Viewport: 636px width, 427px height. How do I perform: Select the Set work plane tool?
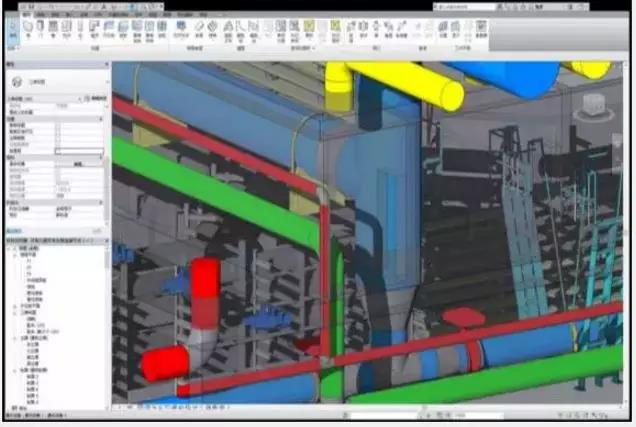pyautogui.click(x=443, y=30)
